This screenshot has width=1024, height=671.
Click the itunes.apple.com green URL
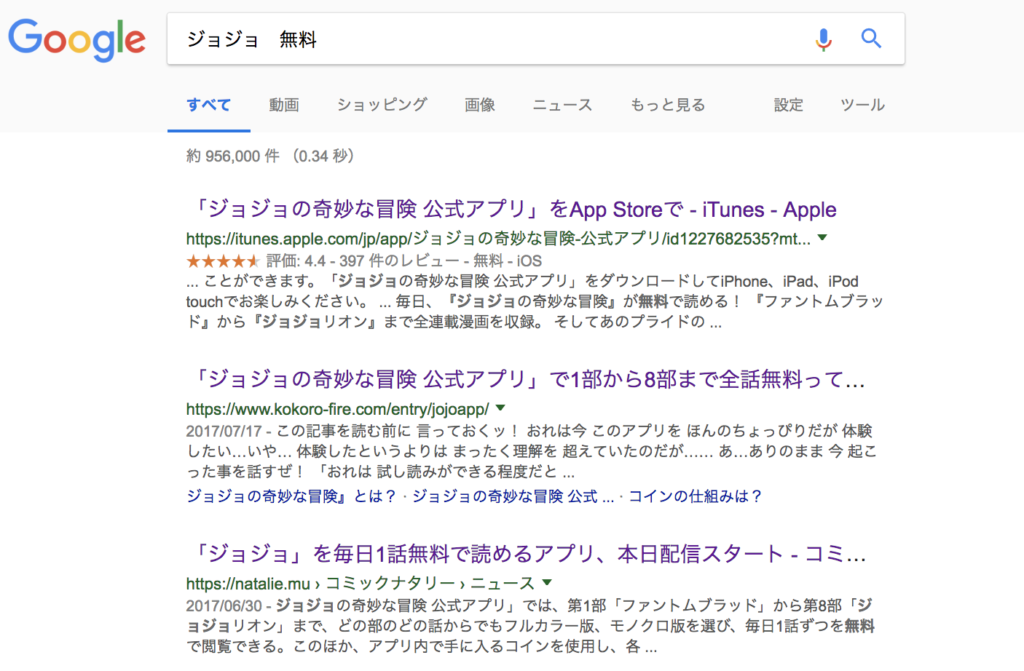click(x=498, y=239)
